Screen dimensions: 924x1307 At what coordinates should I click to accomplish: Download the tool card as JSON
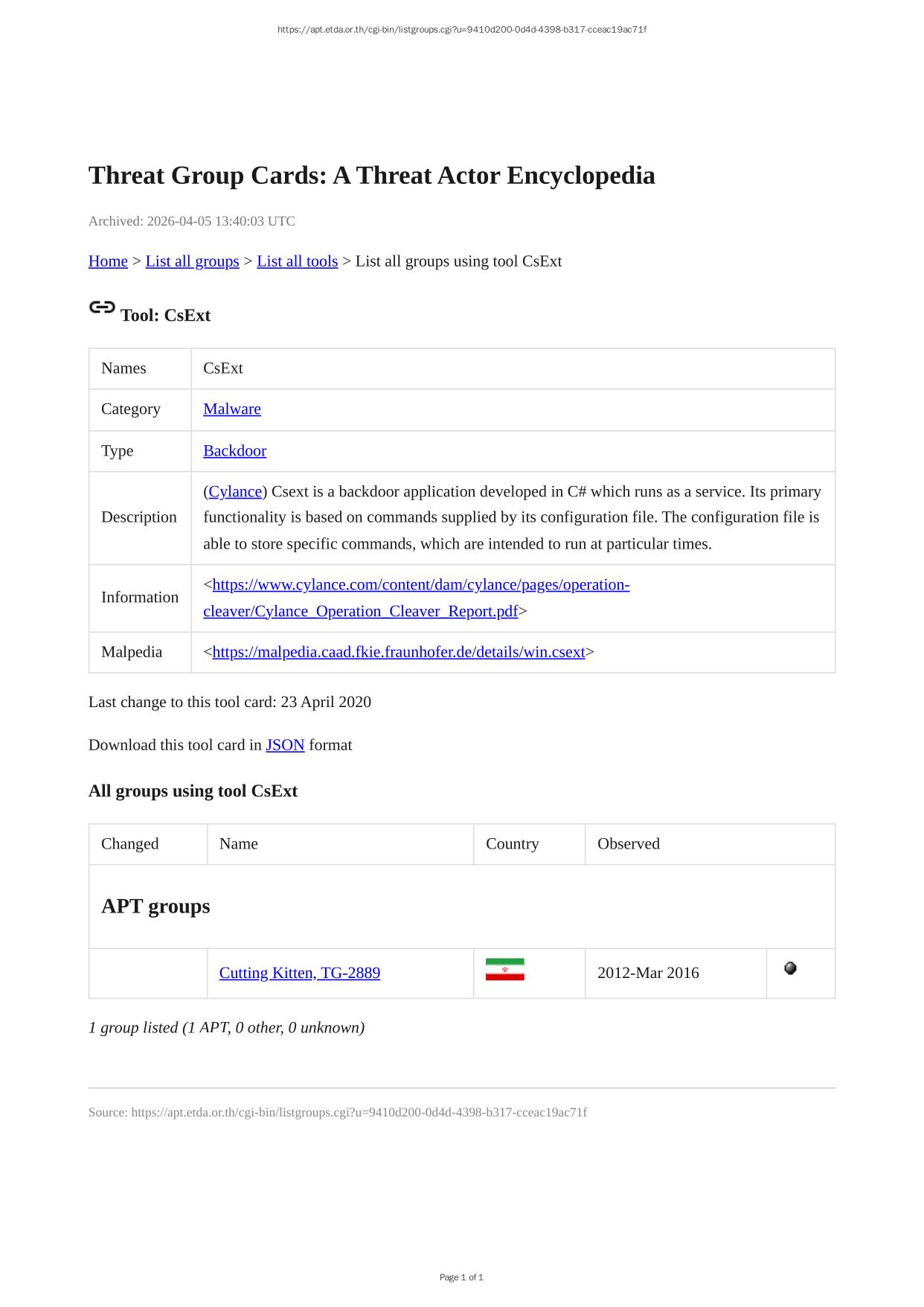point(285,745)
